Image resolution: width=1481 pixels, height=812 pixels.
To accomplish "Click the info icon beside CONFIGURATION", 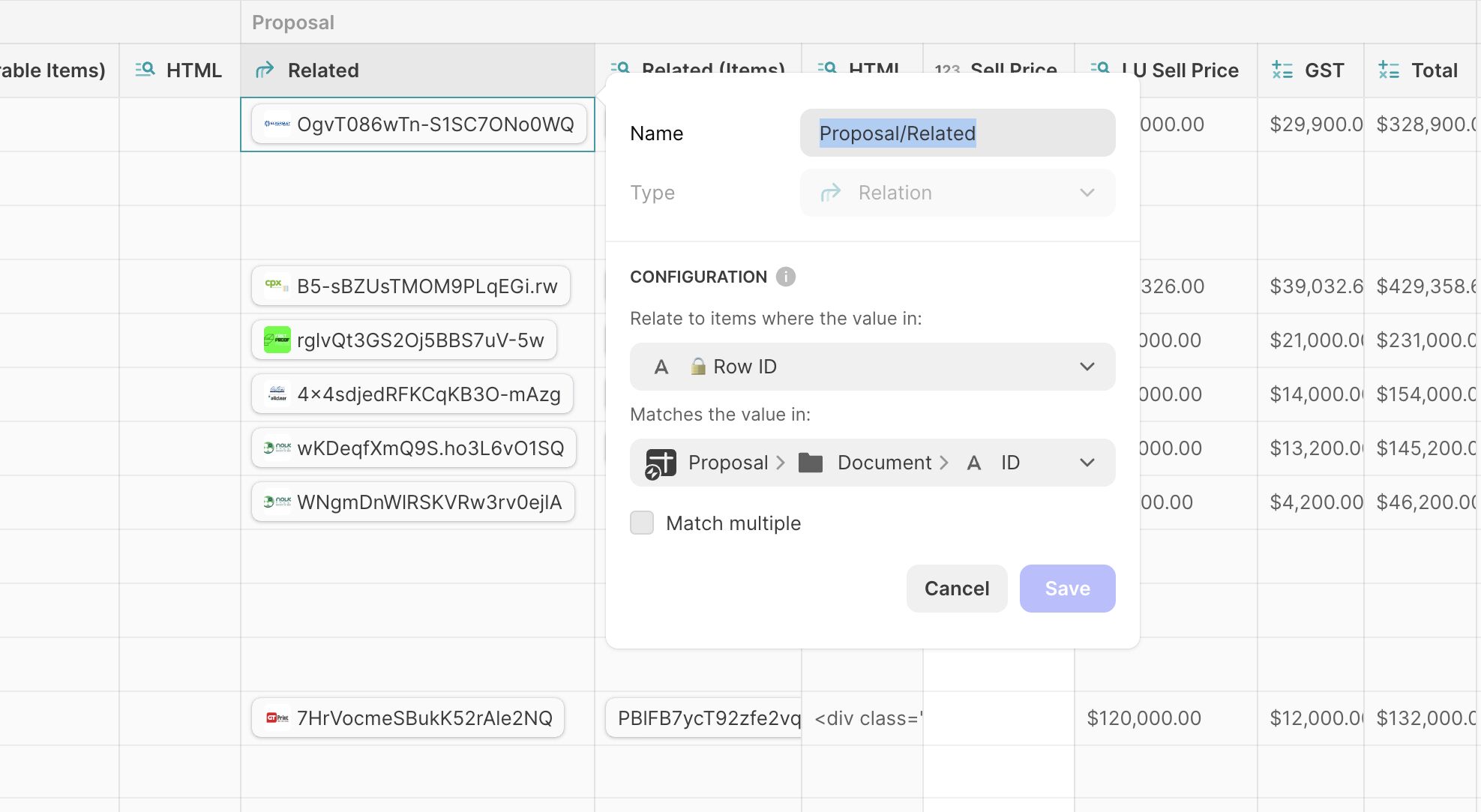I will tap(785, 277).
